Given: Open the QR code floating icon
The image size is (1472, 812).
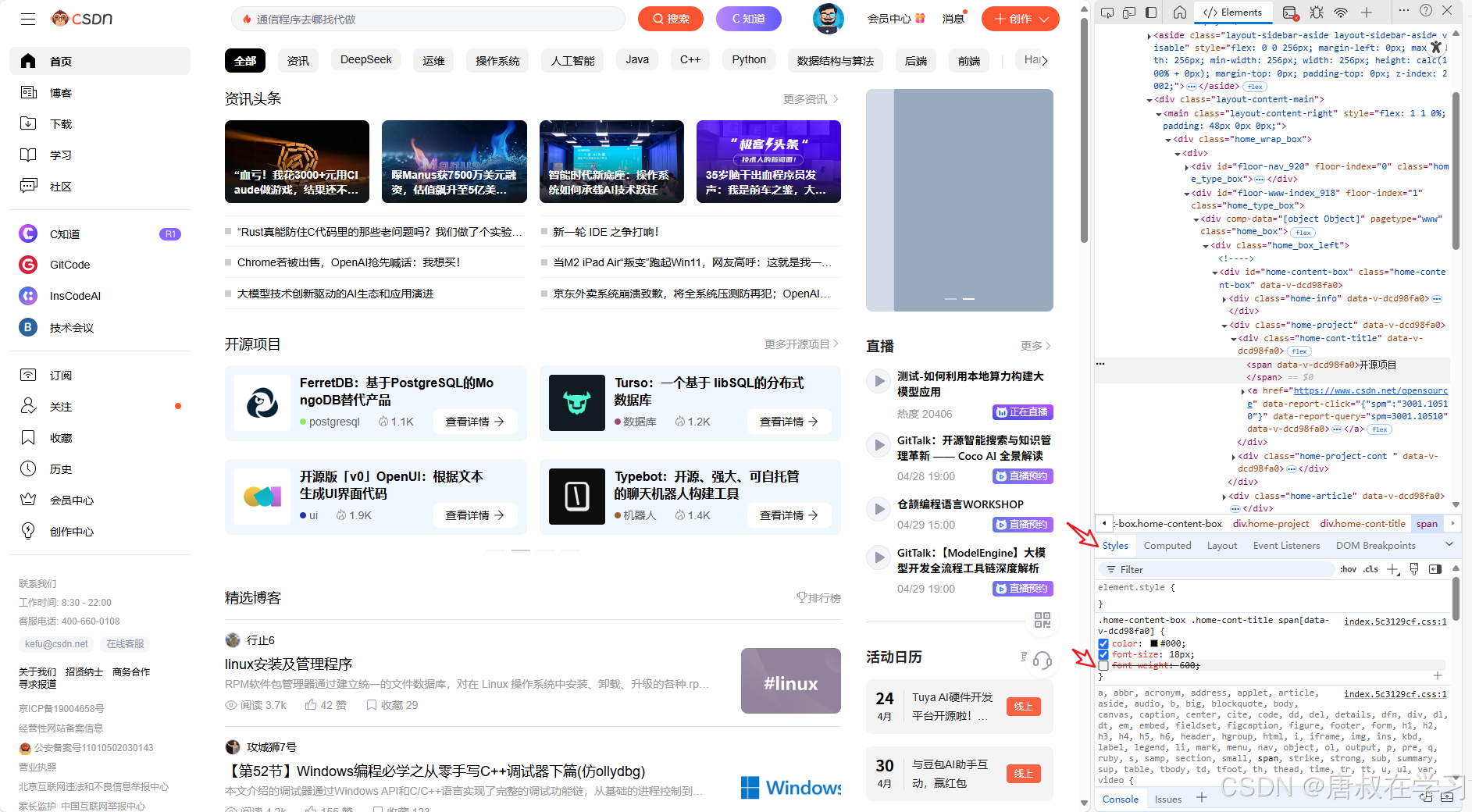Looking at the screenshot, I should point(1043,620).
